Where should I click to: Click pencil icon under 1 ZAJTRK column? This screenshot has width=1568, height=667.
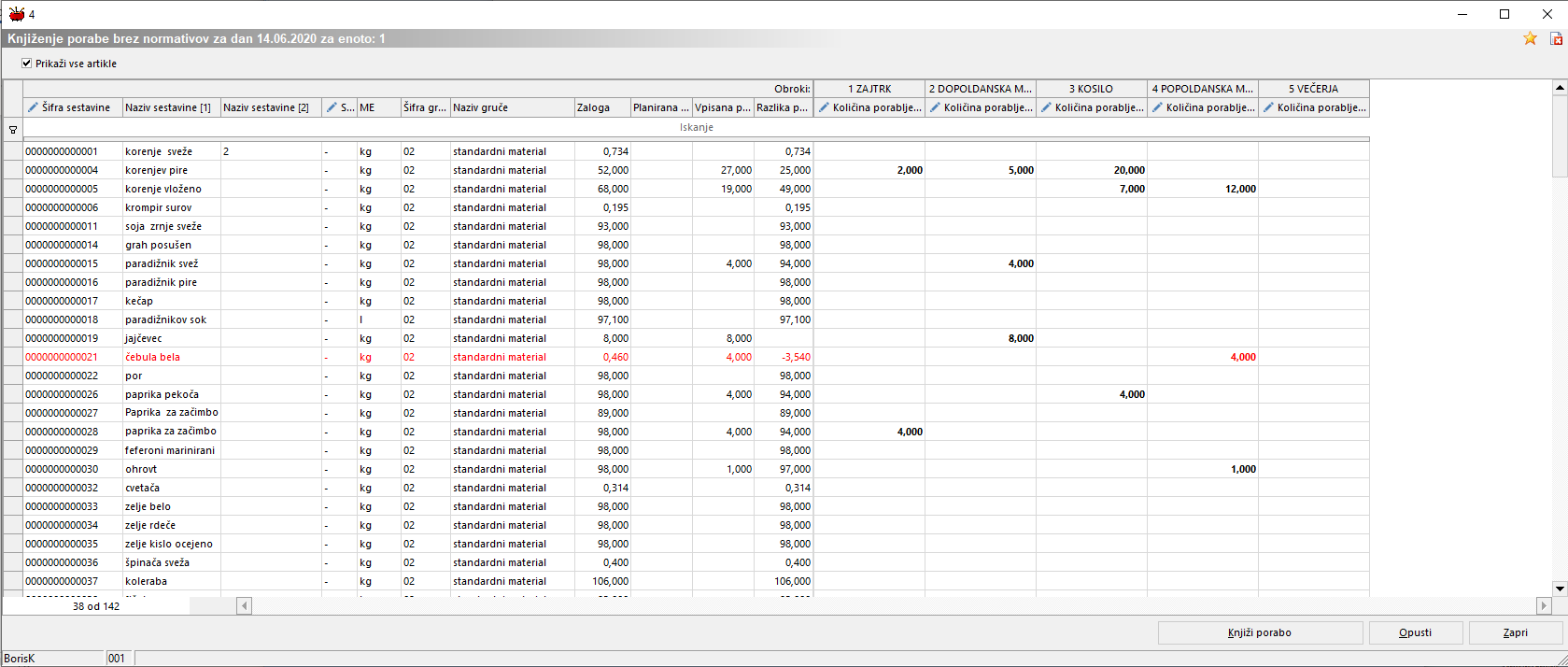824,107
